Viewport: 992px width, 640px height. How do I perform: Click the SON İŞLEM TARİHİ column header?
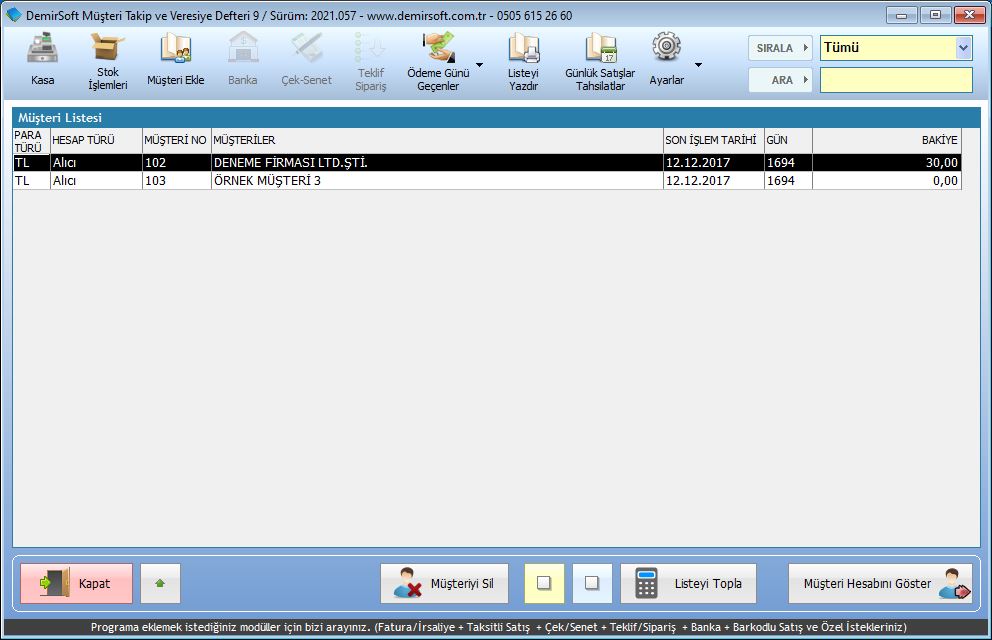(x=714, y=140)
